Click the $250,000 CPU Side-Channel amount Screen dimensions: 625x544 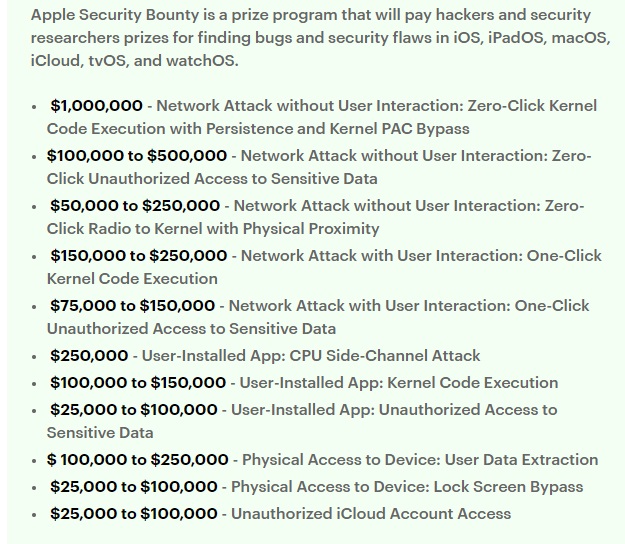(89, 355)
